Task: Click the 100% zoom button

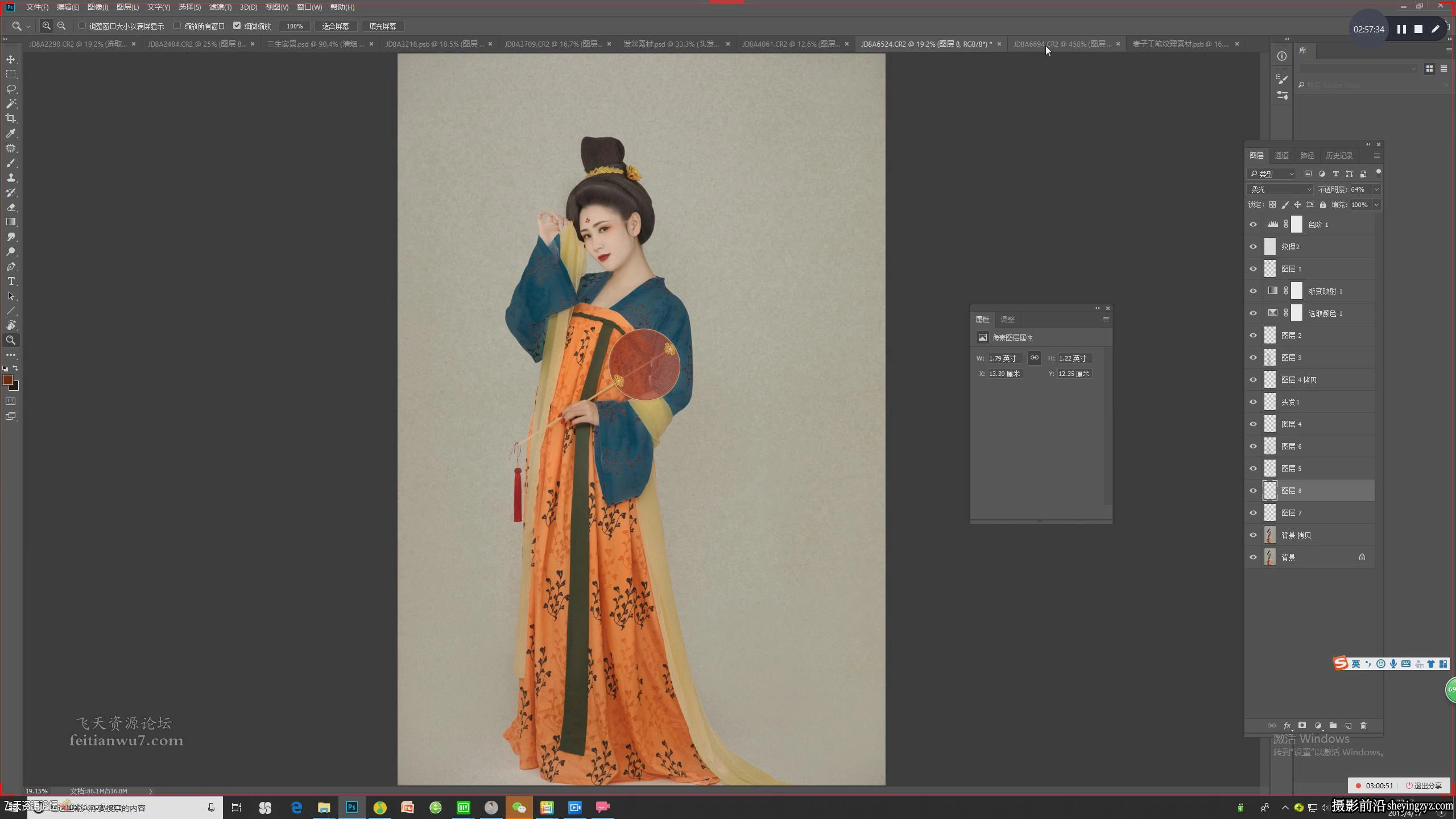Action: tap(295, 26)
